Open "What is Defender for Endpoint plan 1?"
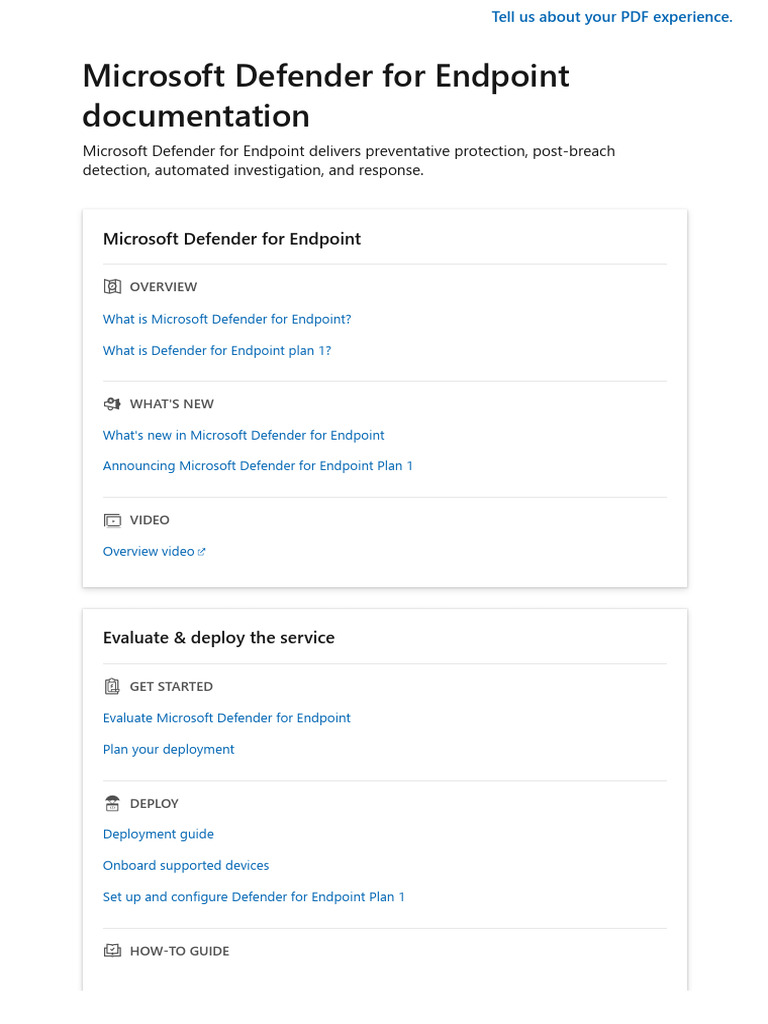768x1024 pixels. [217, 351]
